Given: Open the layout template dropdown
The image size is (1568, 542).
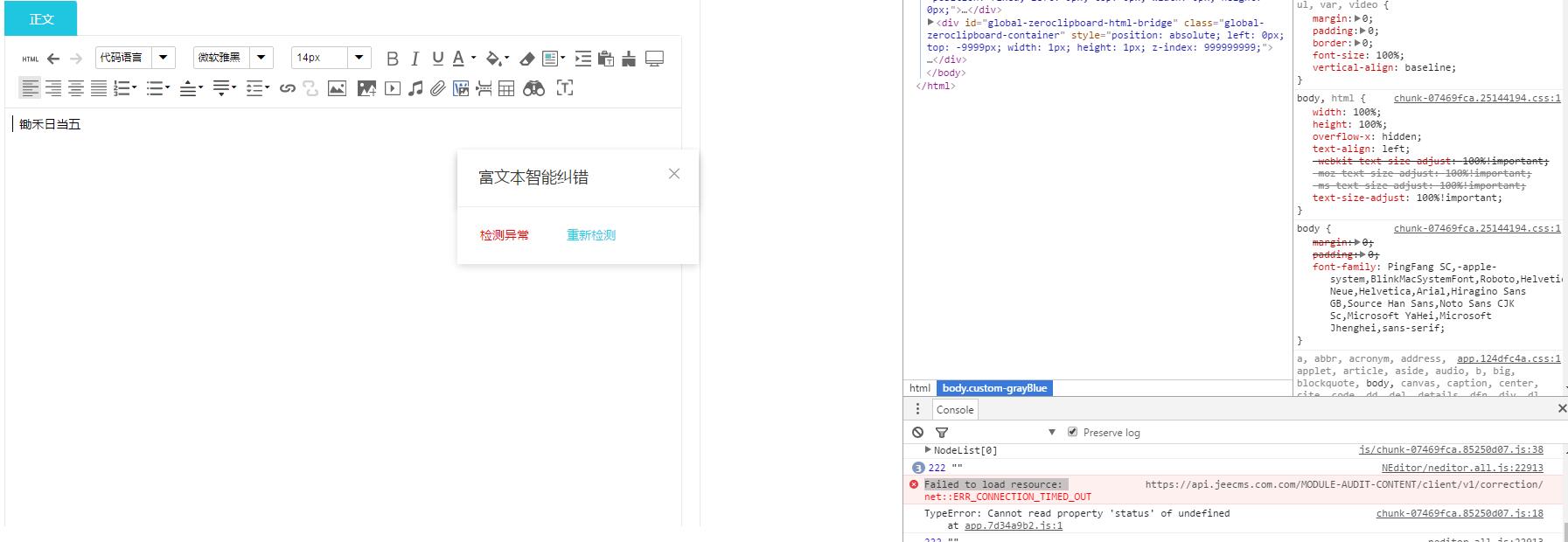Looking at the screenshot, I should 562,58.
